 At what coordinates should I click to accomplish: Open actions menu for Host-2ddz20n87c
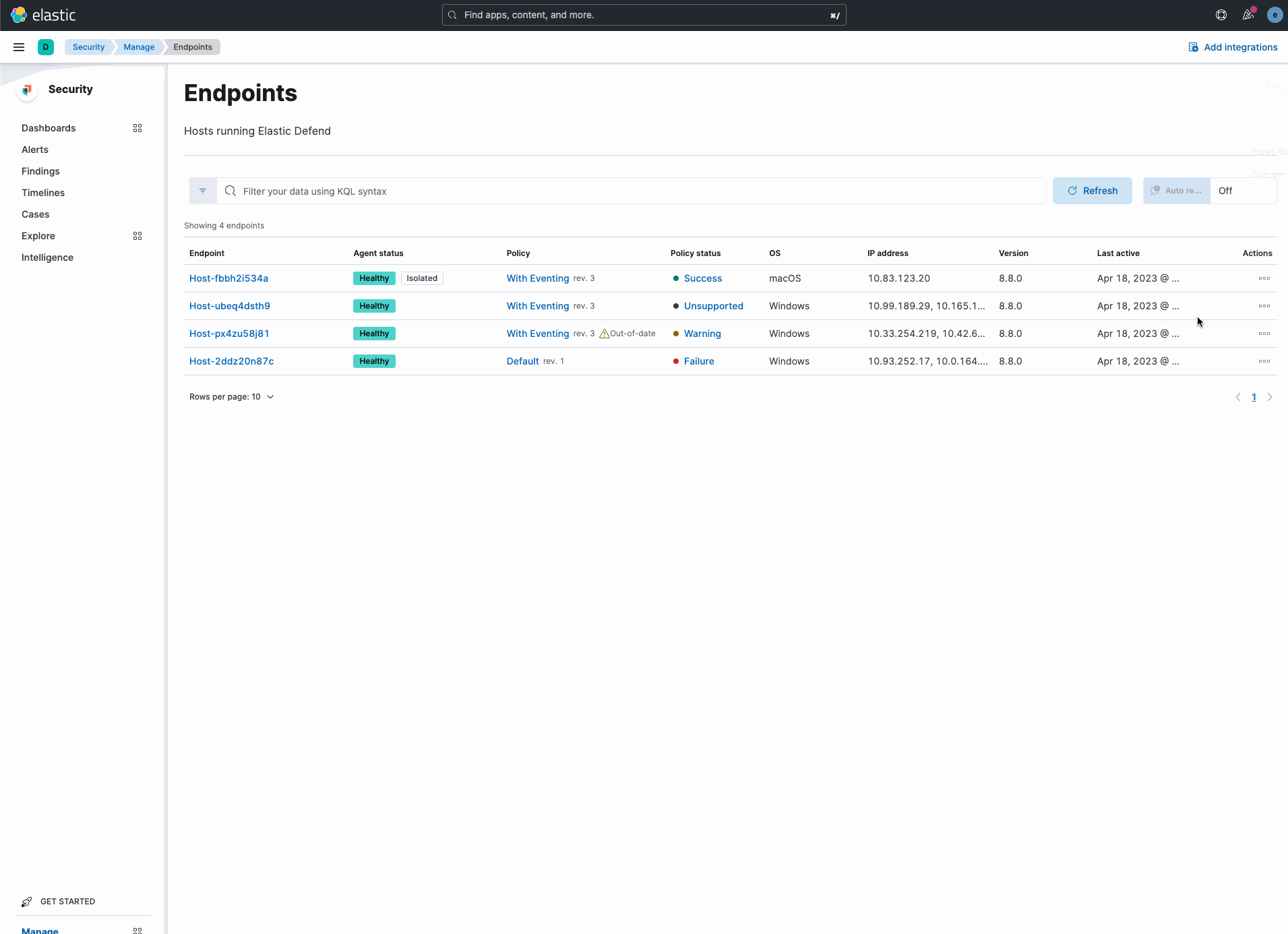[x=1264, y=361]
